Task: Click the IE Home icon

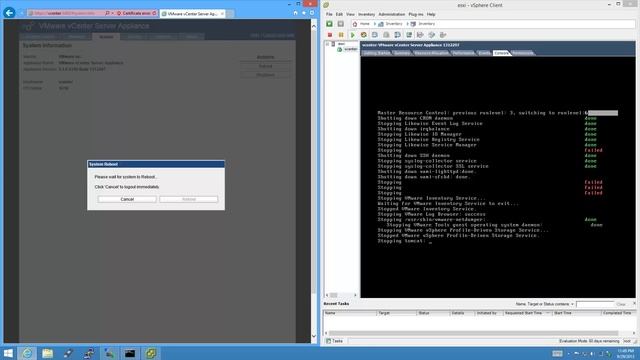Action: (296, 13)
